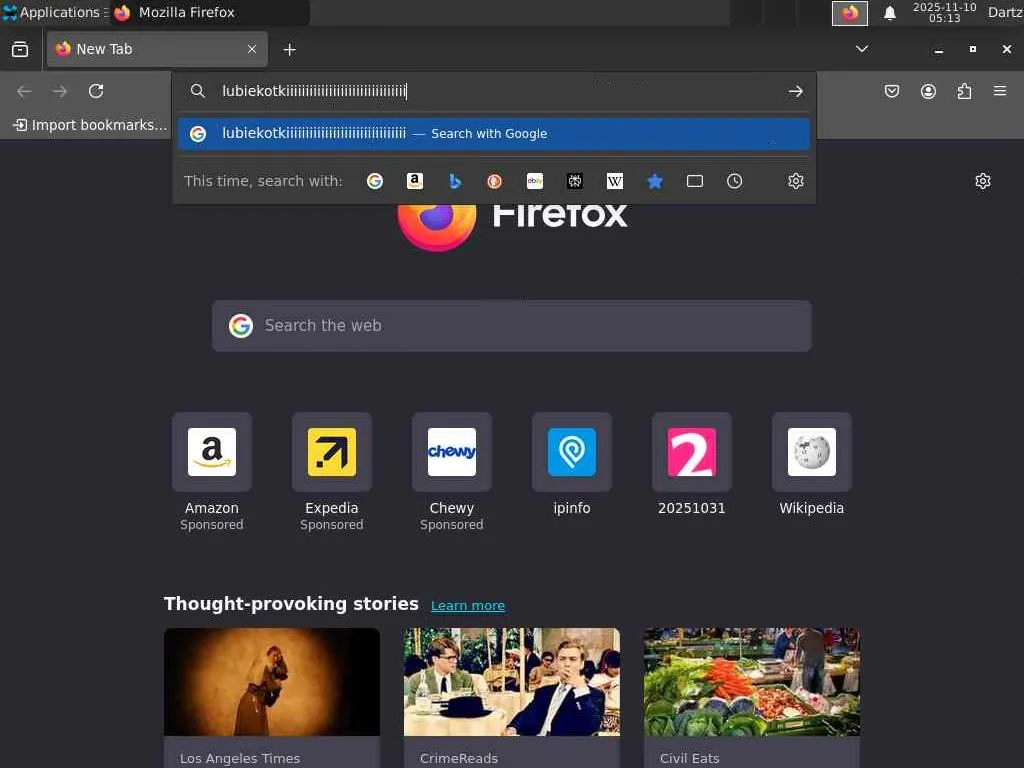Click Import bookmarks toolbar button
The height and width of the screenshot is (768, 1024).
click(90, 125)
